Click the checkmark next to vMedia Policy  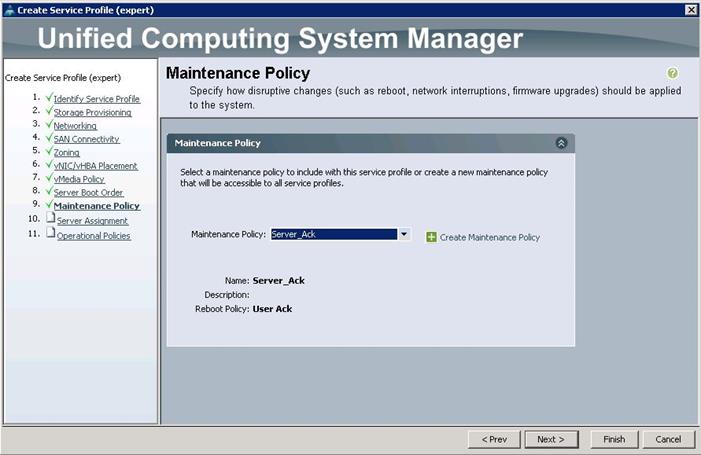[49, 177]
